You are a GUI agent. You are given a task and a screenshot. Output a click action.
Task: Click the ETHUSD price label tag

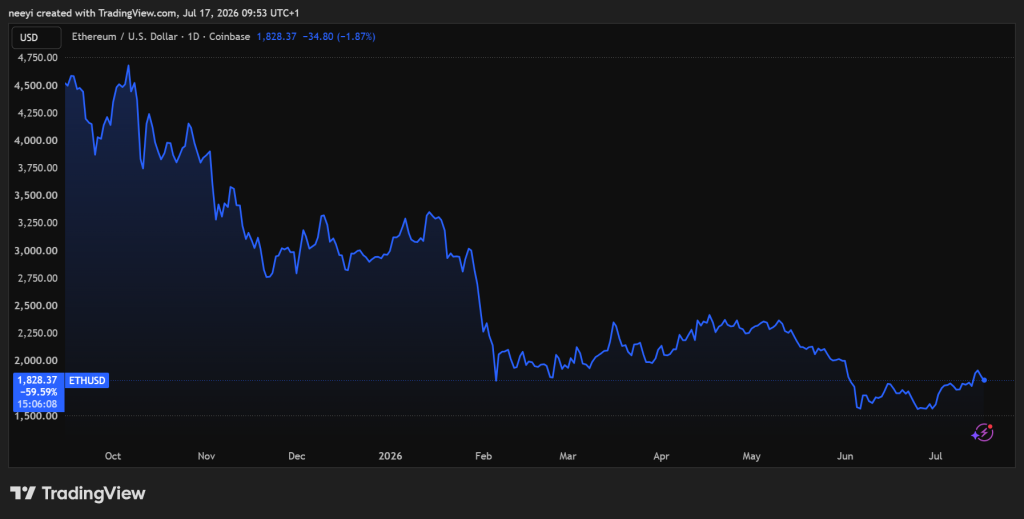coord(87,381)
